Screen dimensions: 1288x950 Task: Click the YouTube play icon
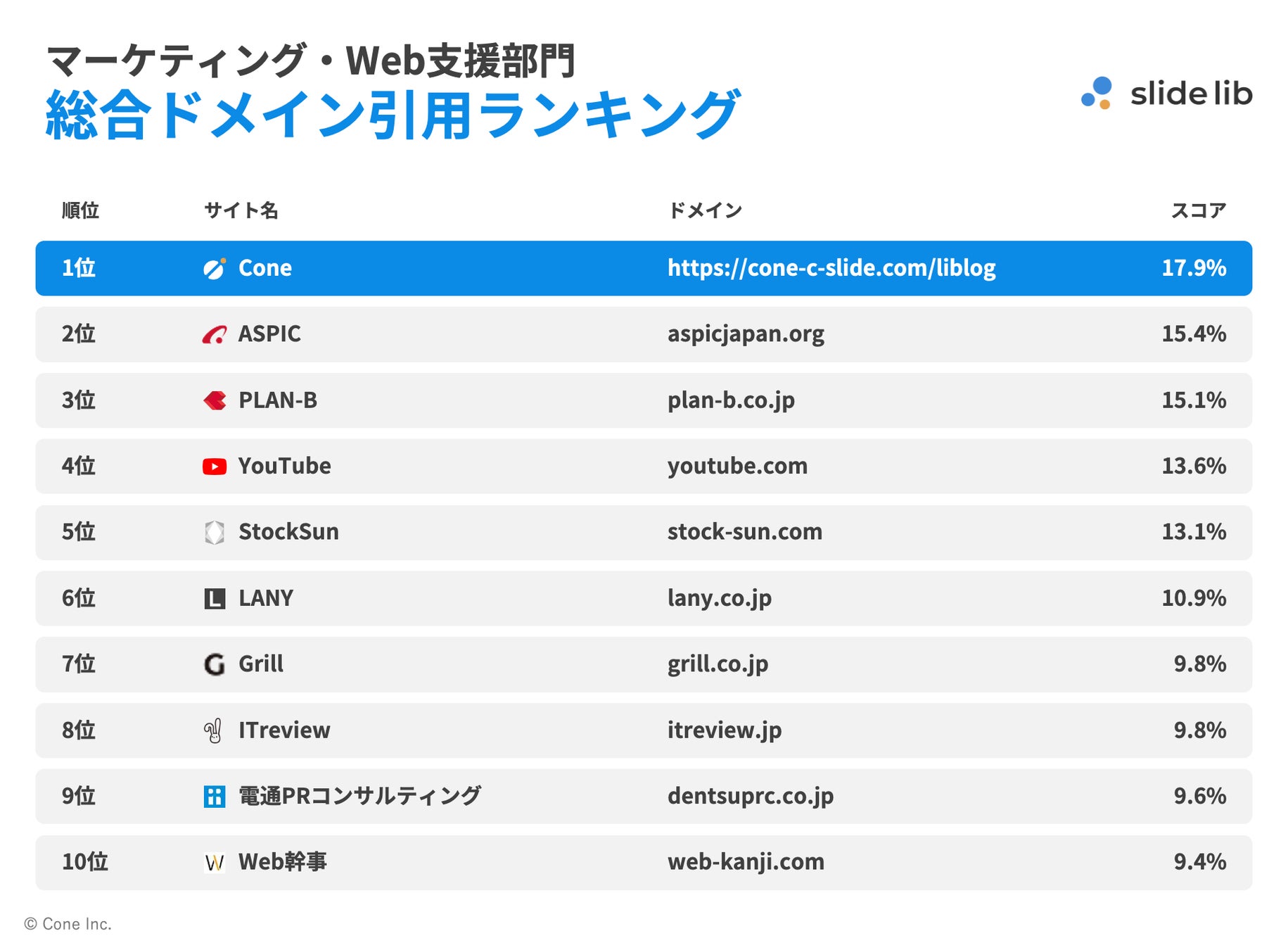[x=215, y=467]
